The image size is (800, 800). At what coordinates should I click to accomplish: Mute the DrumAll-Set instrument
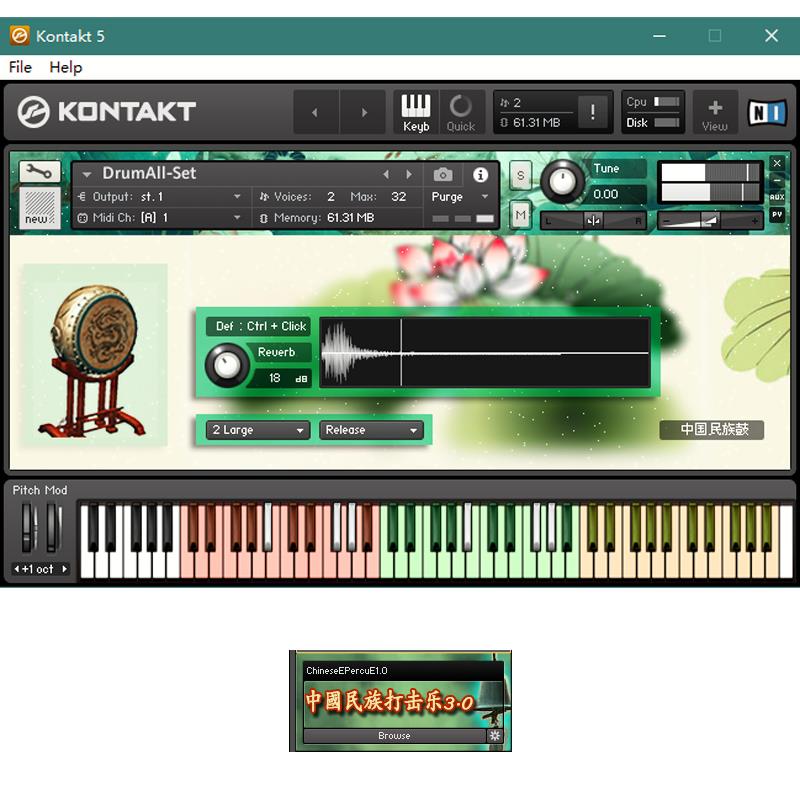tap(519, 215)
